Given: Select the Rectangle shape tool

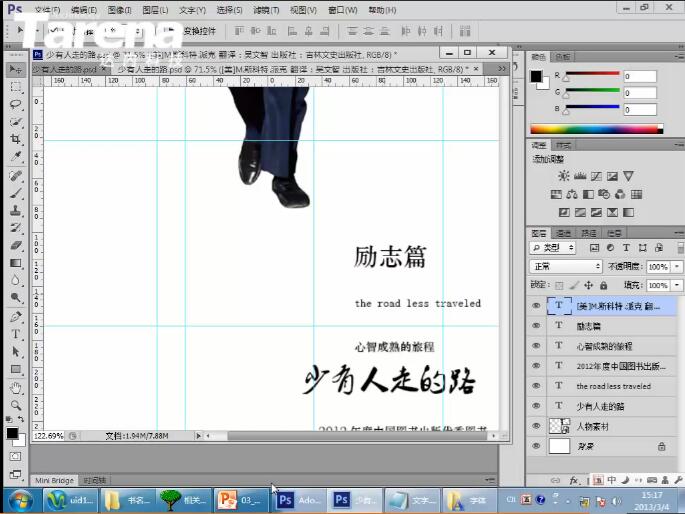Looking at the screenshot, I should pyautogui.click(x=16, y=369).
